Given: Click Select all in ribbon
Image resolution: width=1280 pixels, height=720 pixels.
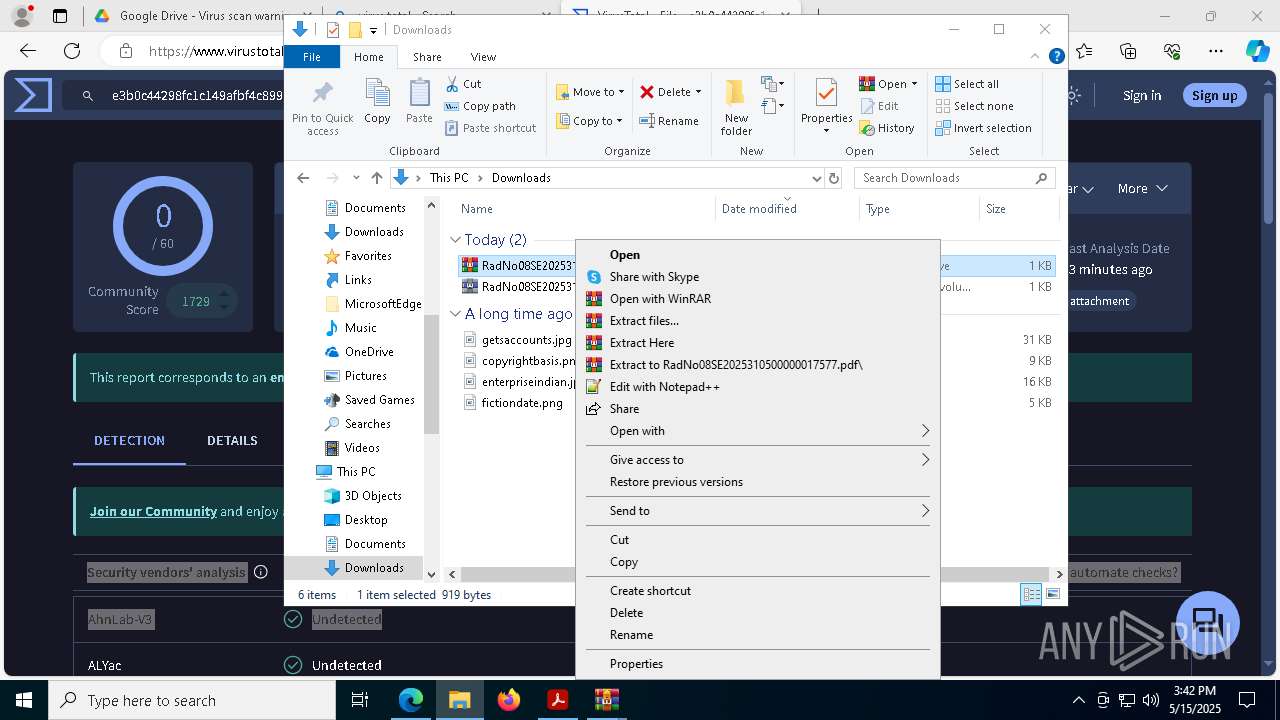Looking at the screenshot, I should coord(967,84).
